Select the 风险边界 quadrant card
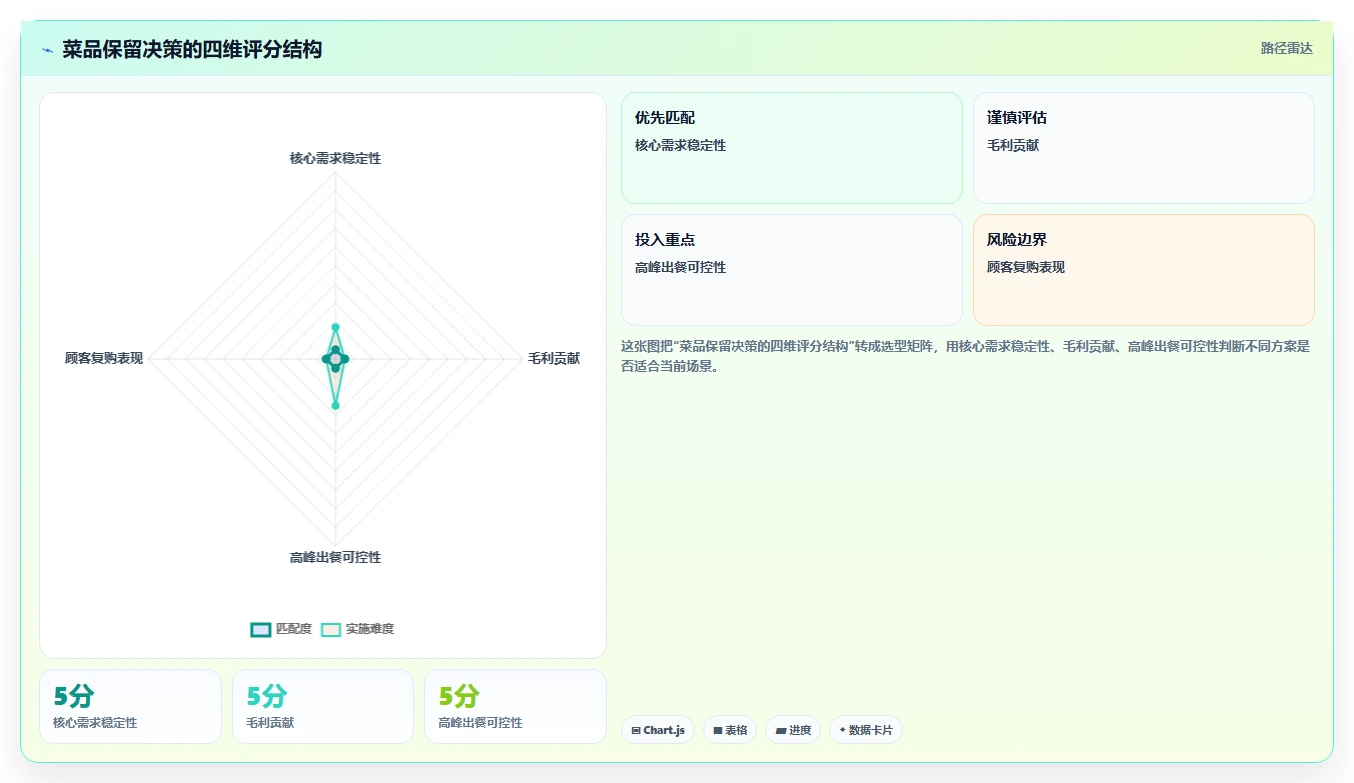1354x783 pixels. tap(1144, 270)
